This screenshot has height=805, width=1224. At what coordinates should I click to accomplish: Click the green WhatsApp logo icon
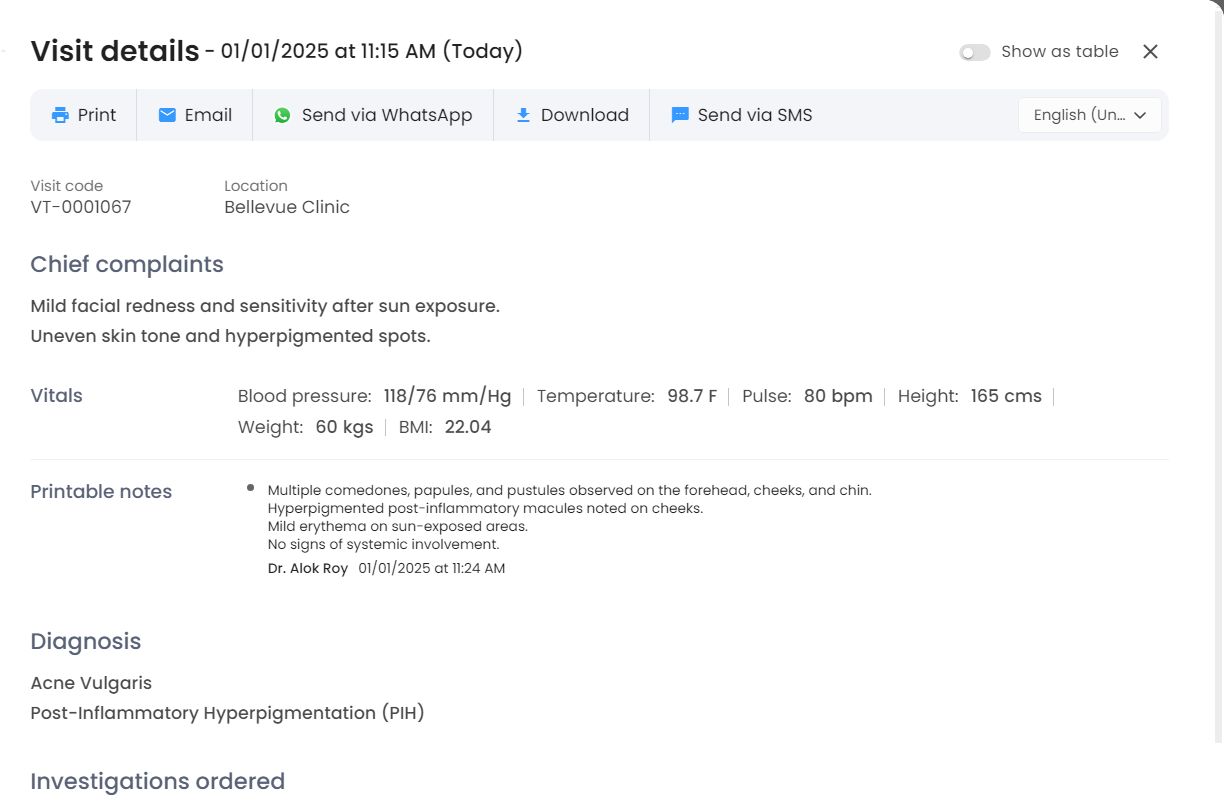pos(283,115)
